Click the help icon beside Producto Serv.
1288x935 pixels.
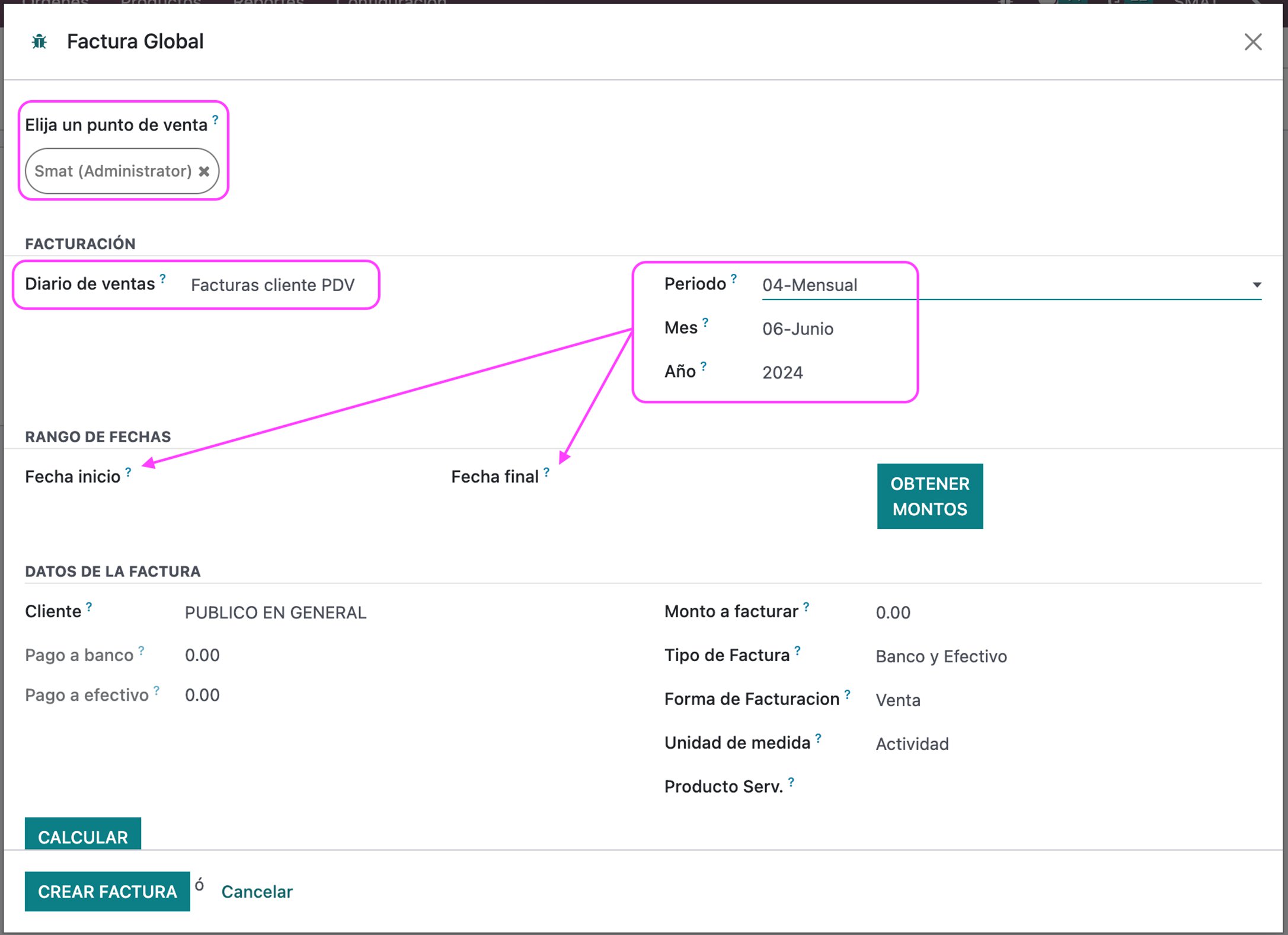tap(791, 781)
